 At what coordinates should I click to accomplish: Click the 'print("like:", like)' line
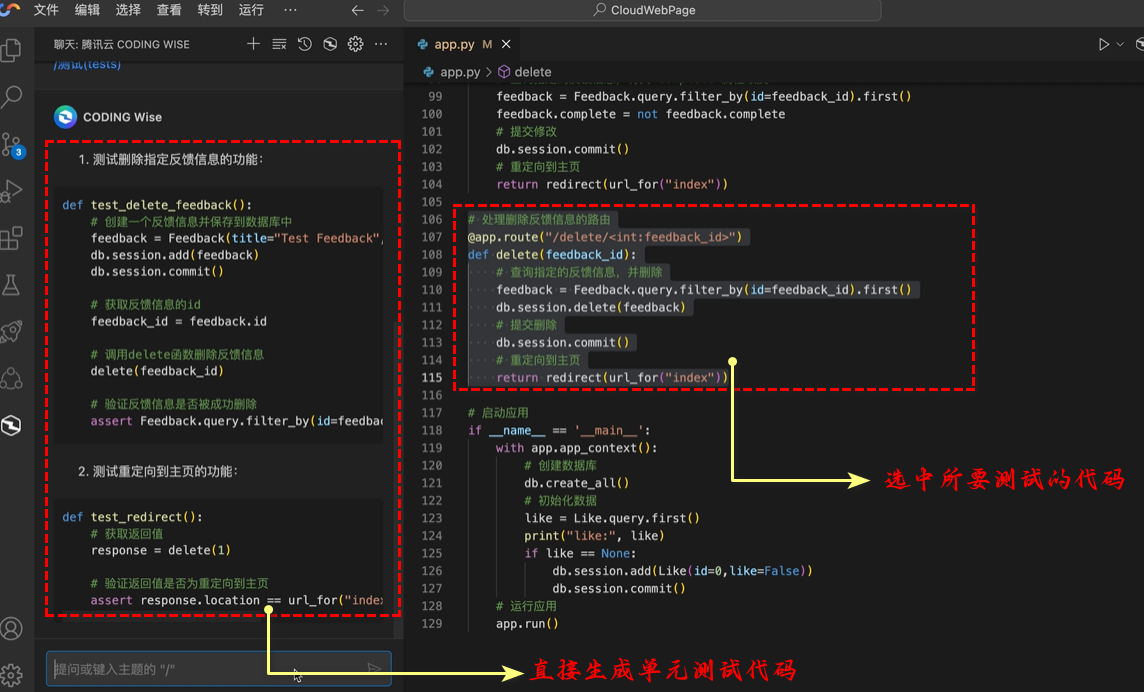pos(595,535)
